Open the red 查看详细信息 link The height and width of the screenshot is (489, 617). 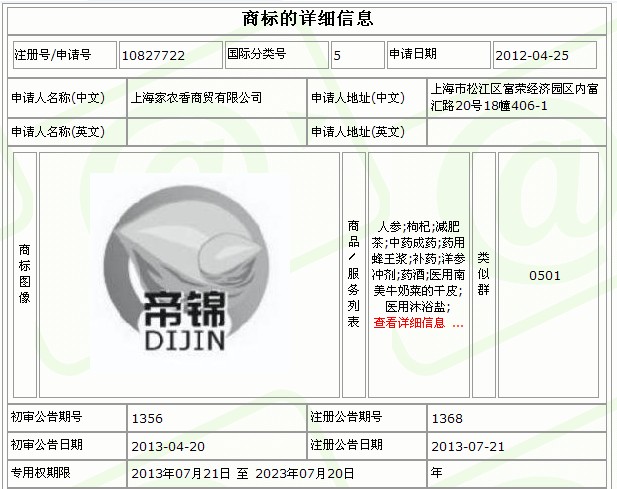[417, 323]
